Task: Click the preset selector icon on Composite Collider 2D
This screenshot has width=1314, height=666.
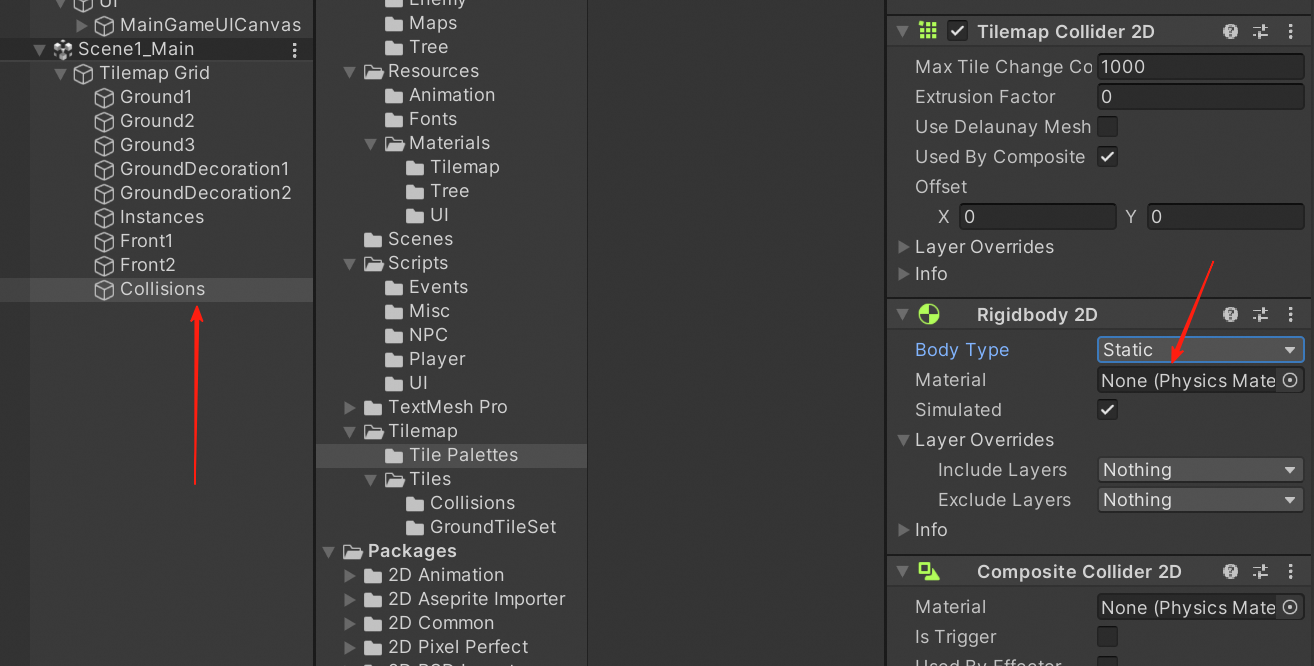Action: tap(1260, 571)
